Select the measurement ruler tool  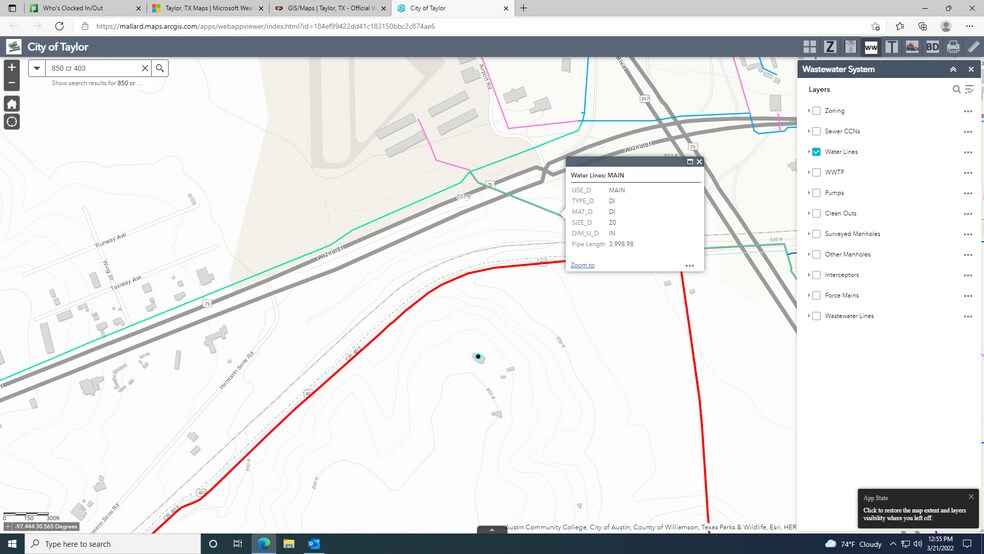973,47
